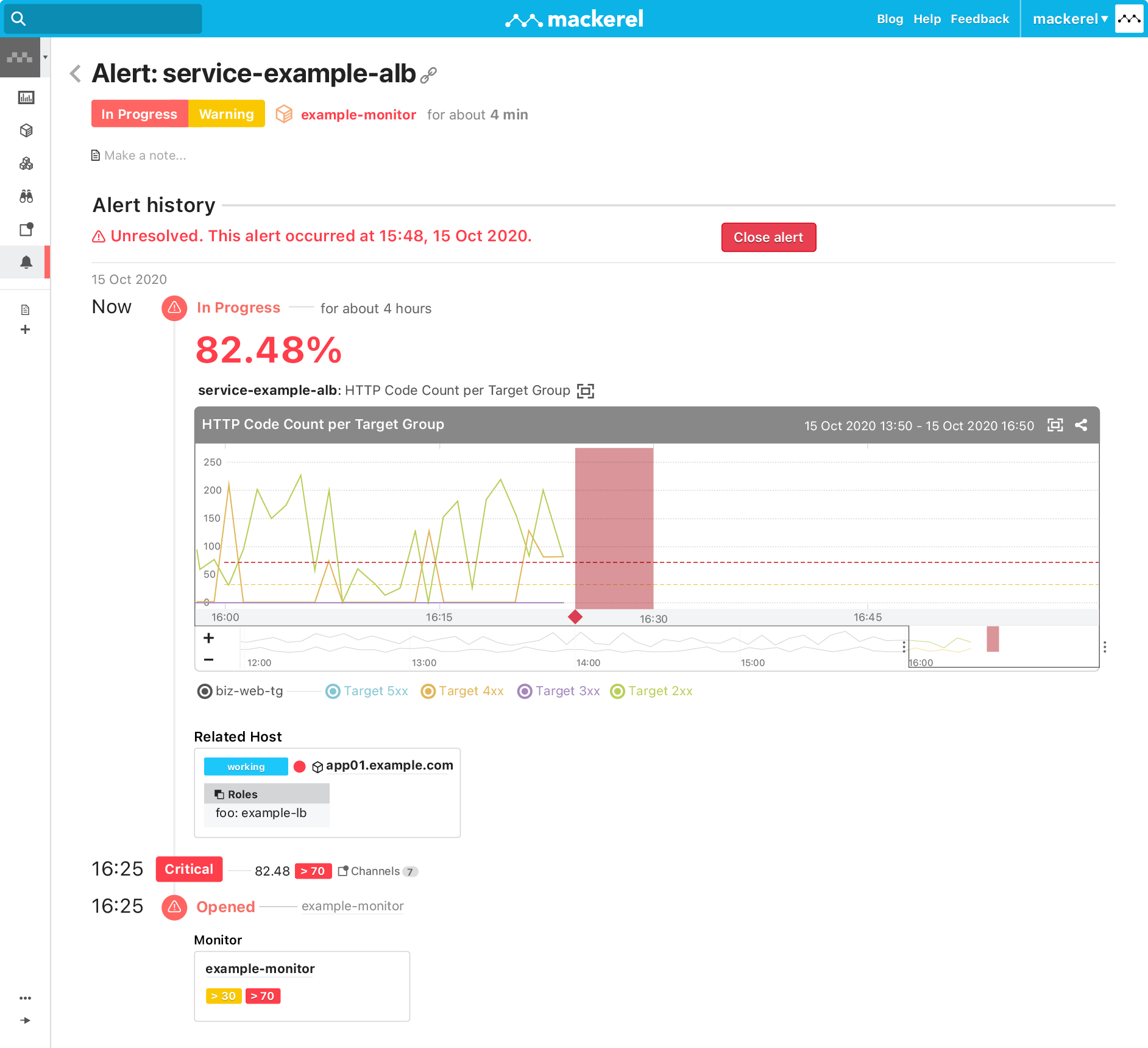Viewport: 1148px width, 1048px height.
Task: Click the three-dots icon at sidebar bottom
Action: pyautogui.click(x=25, y=998)
